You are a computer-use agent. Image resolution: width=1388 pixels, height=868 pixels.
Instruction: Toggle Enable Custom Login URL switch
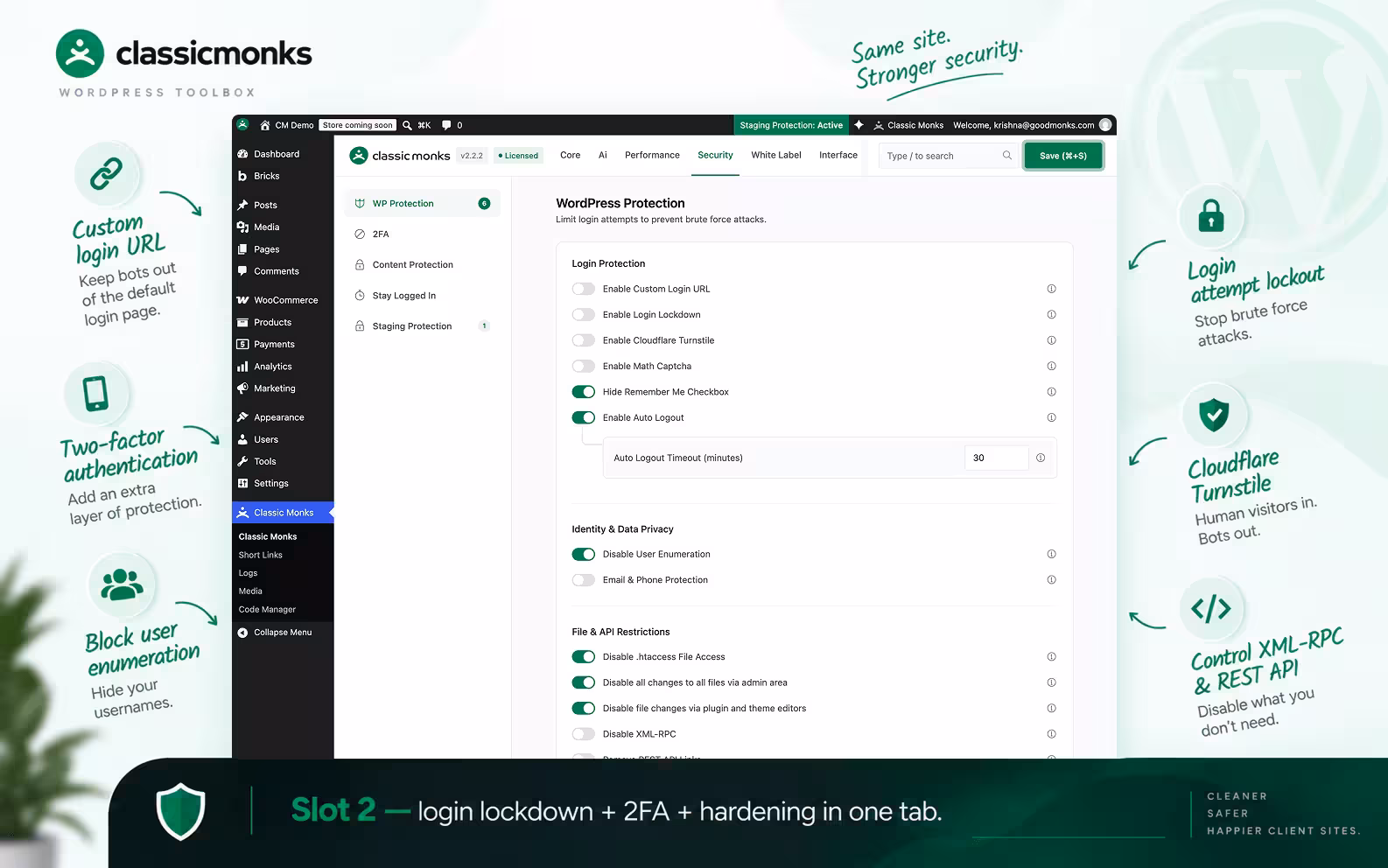(x=584, y=289)
